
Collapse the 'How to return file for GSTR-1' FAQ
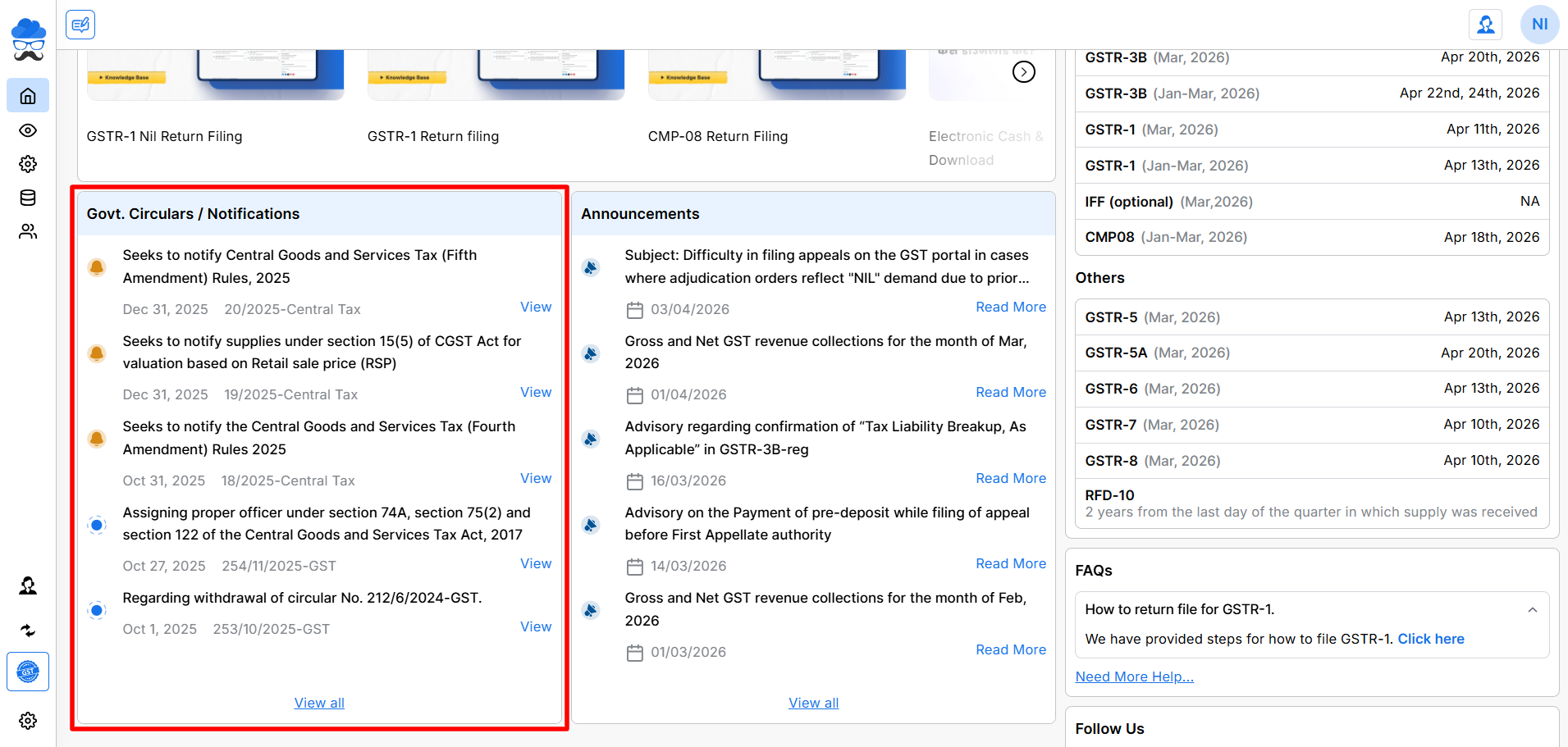pos(1532,610)
